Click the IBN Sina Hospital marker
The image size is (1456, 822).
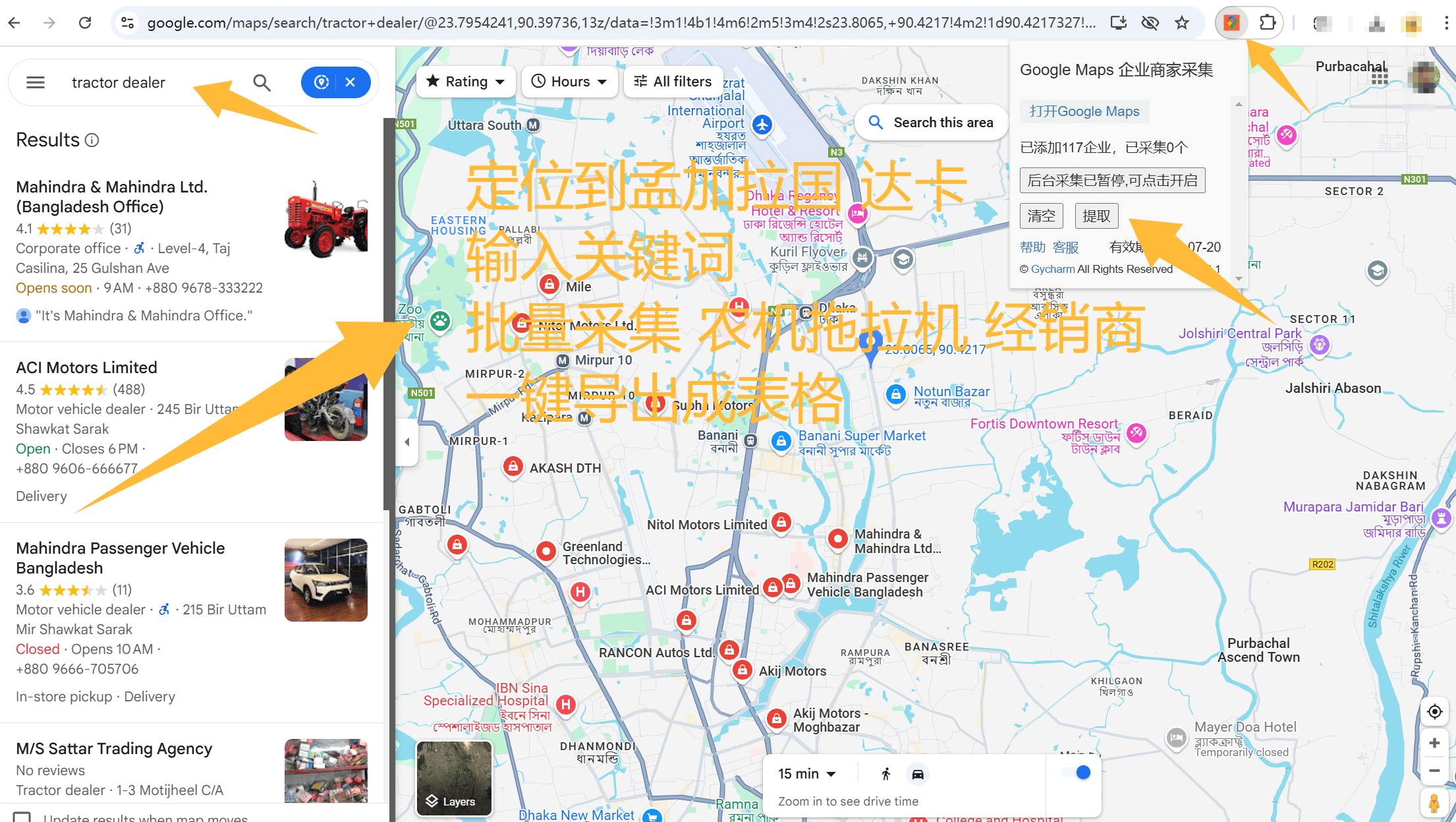[x=565, y=705]
